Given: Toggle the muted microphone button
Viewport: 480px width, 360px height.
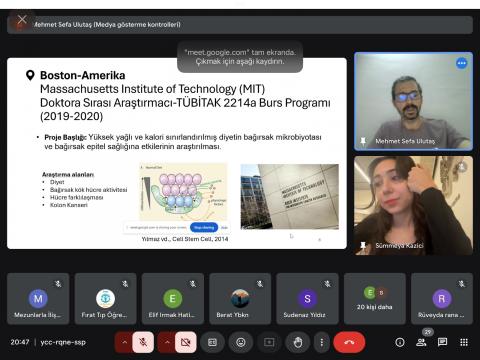Looking at the screenshot, I should coord(143,342).
